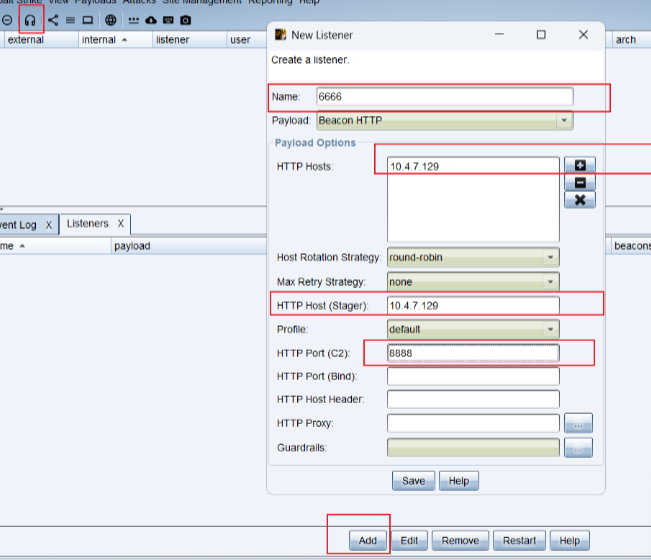The width and height of the screenshot is (651, 560).
Task: Open Guardrails settings ellipsis button
Action: [x=578, y=448]
